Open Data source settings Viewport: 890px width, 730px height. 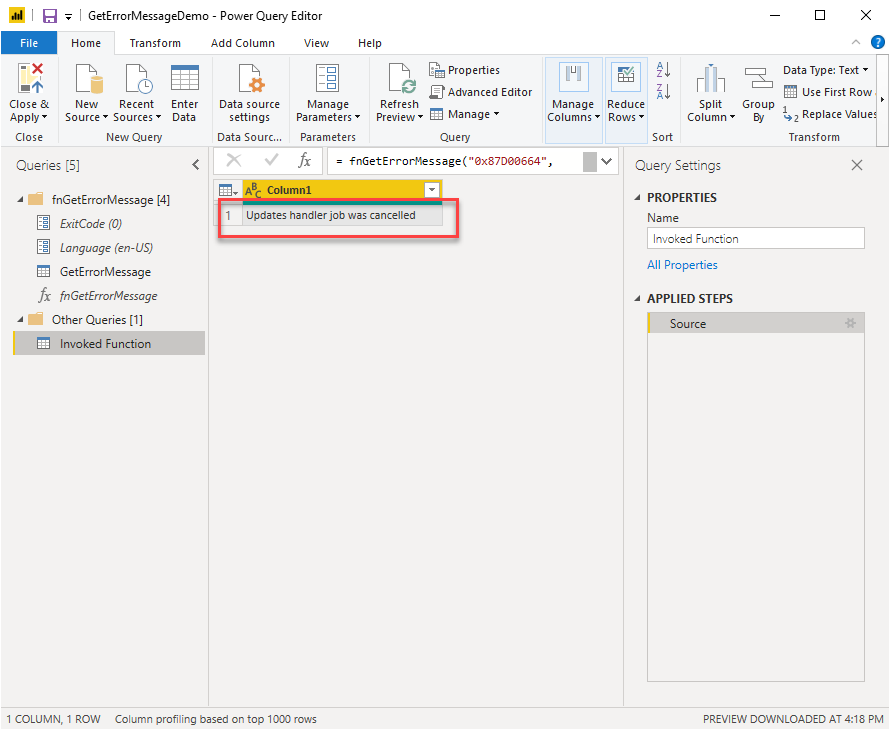249,94
